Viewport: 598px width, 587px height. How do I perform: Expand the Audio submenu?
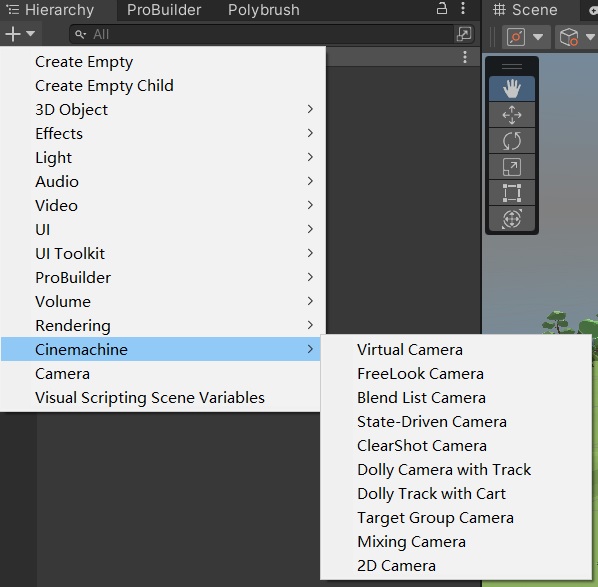[x=163, y=182]
